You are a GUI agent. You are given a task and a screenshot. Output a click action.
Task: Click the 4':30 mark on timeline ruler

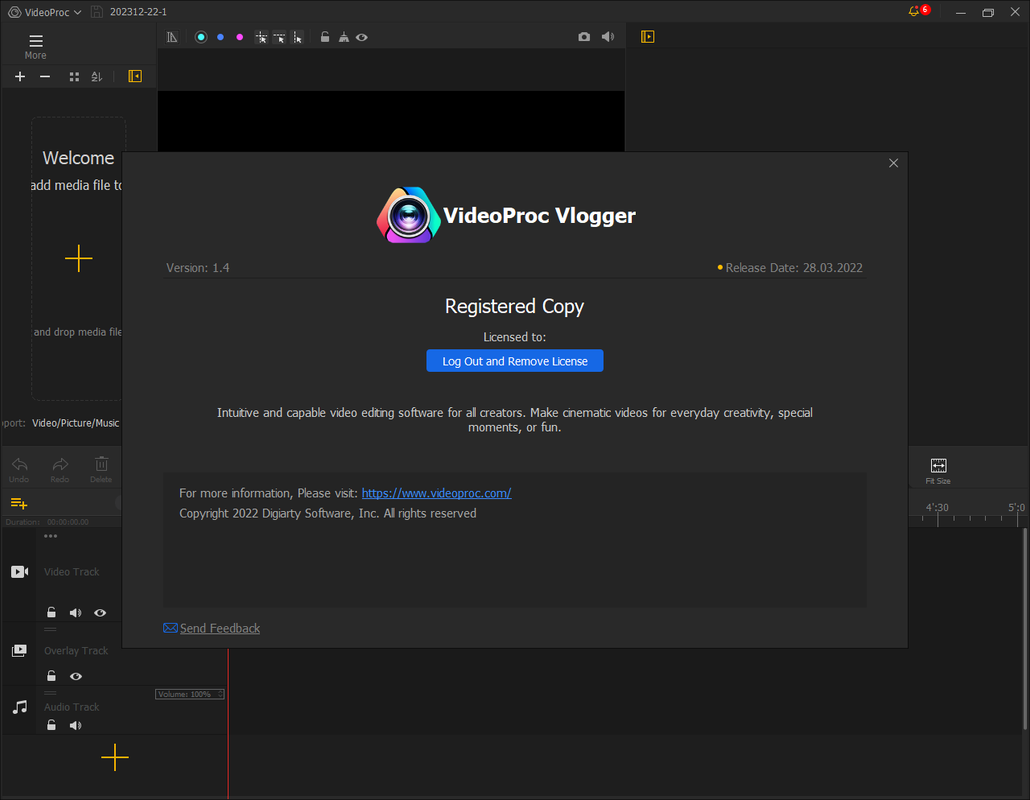pyautogui.click(x=937, y=508)
